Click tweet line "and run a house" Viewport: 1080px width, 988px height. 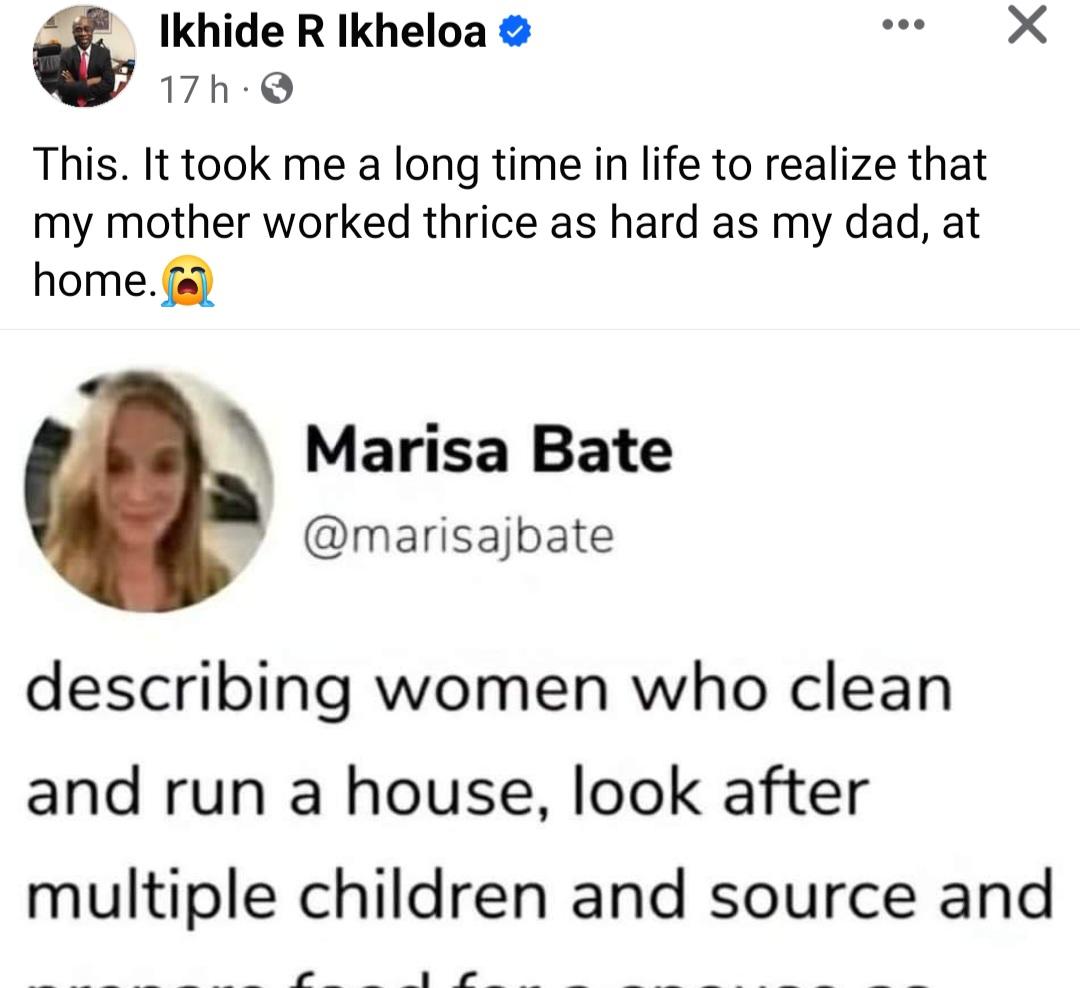point(446,792)
